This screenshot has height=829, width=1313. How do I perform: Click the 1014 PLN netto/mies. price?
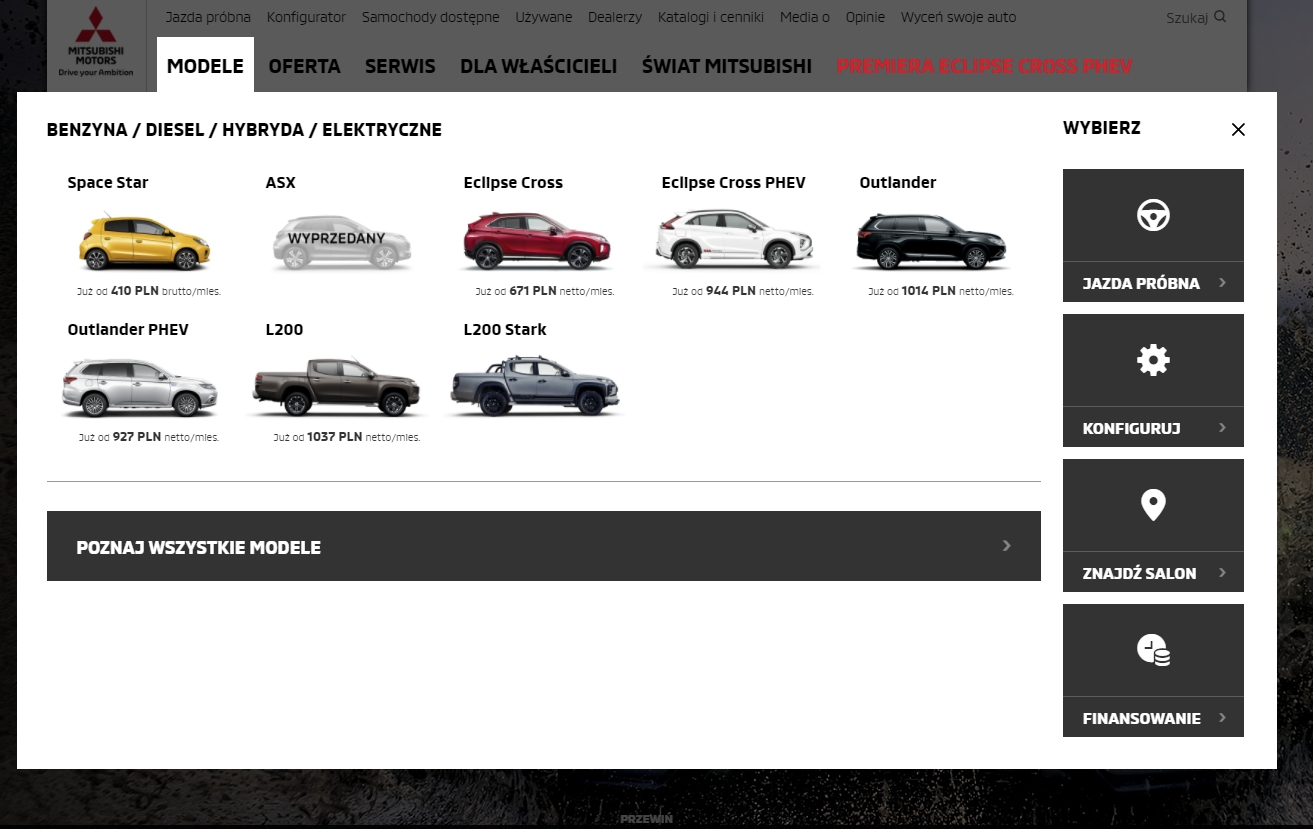click(941, 291)
